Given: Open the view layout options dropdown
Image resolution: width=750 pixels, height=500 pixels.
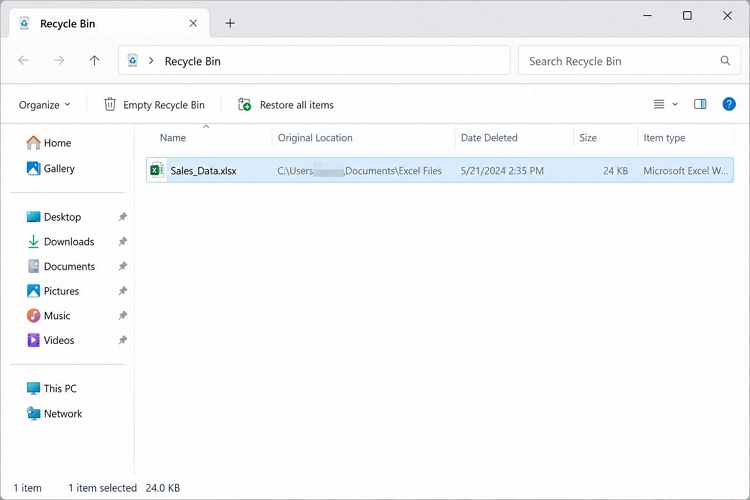Looking at the screenshot, I should pyautogui.click(x=665, y=104).
